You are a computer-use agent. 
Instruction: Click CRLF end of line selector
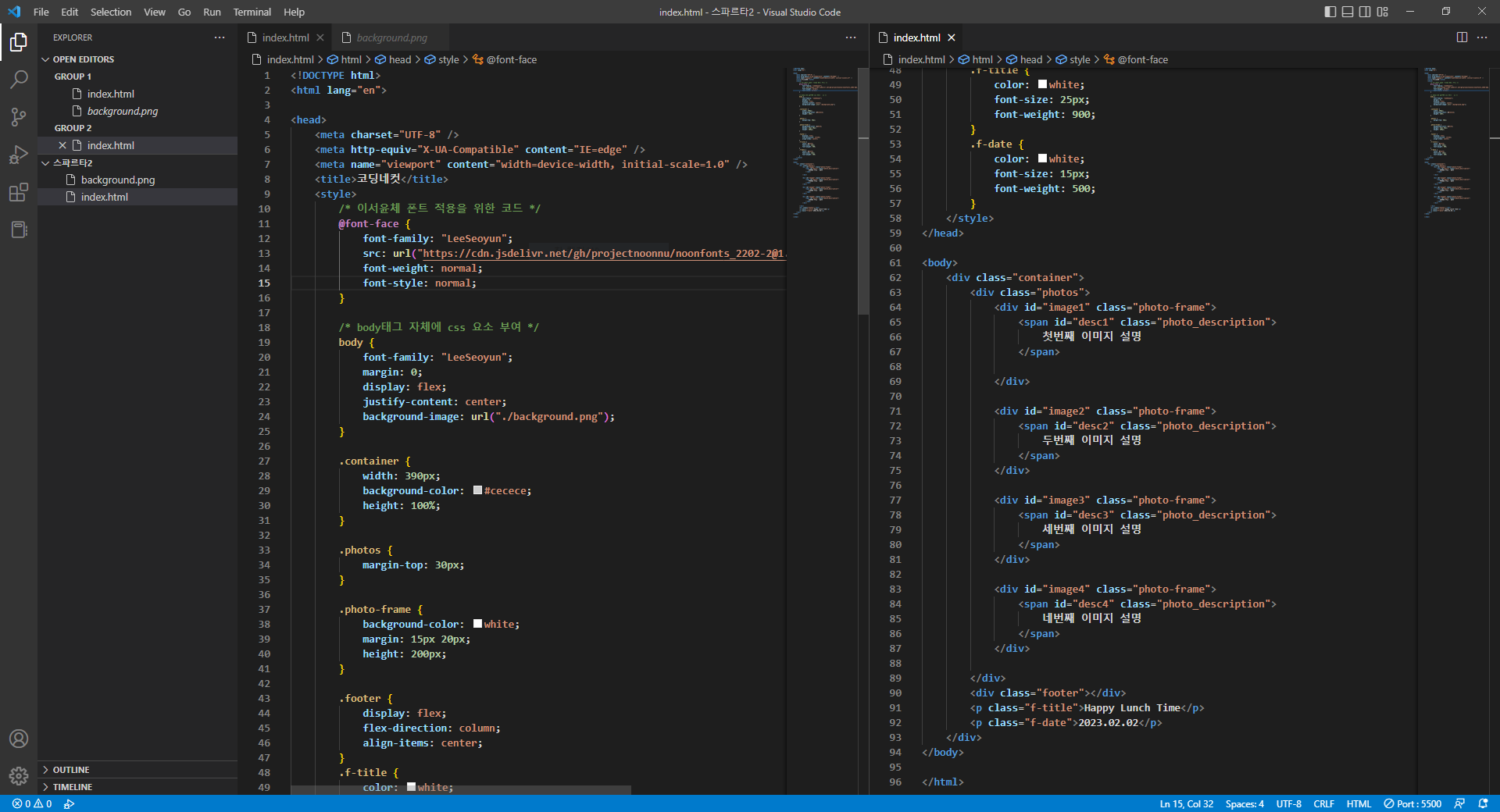1324,803
